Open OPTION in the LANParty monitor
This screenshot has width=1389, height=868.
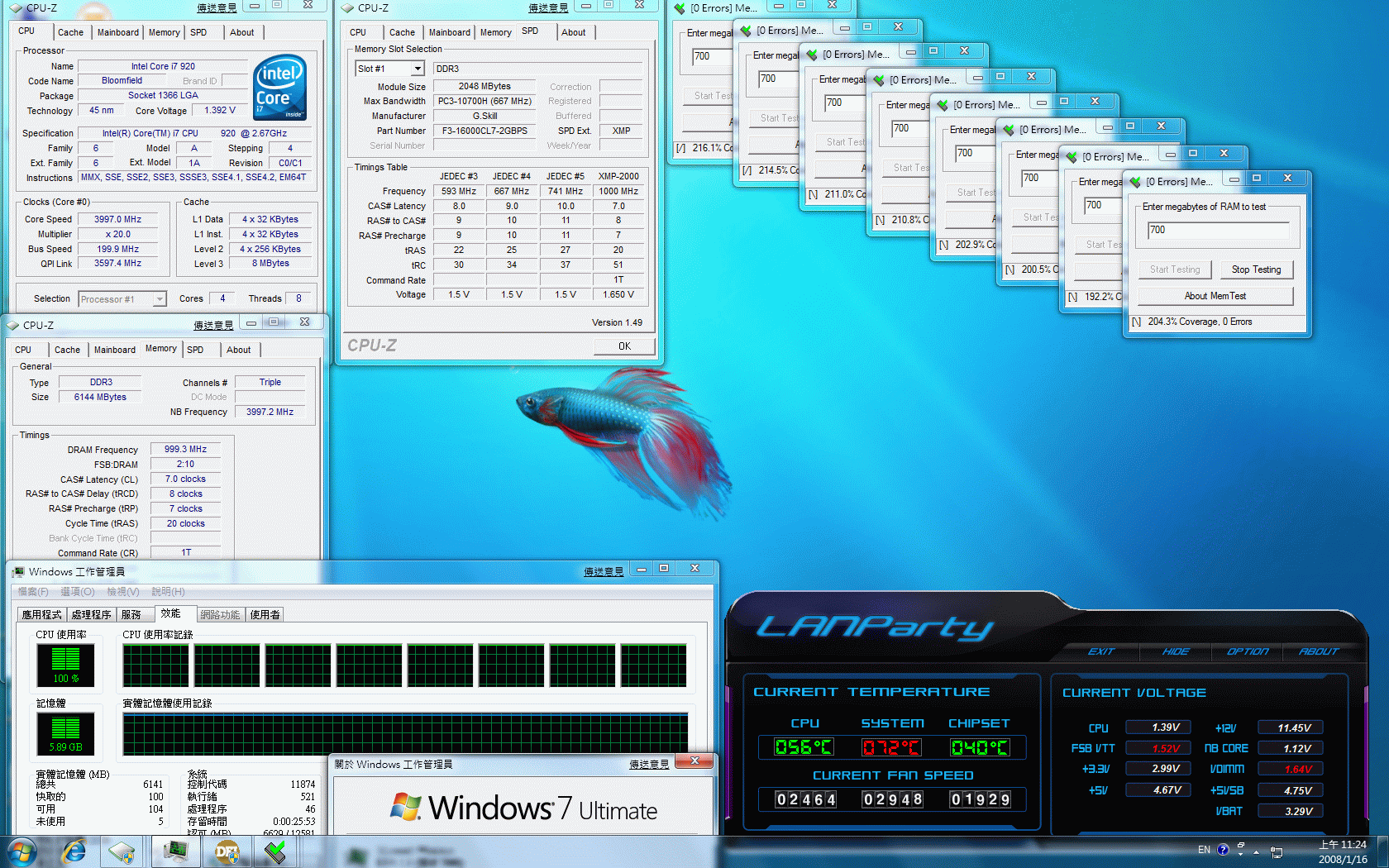[1247, 651]
